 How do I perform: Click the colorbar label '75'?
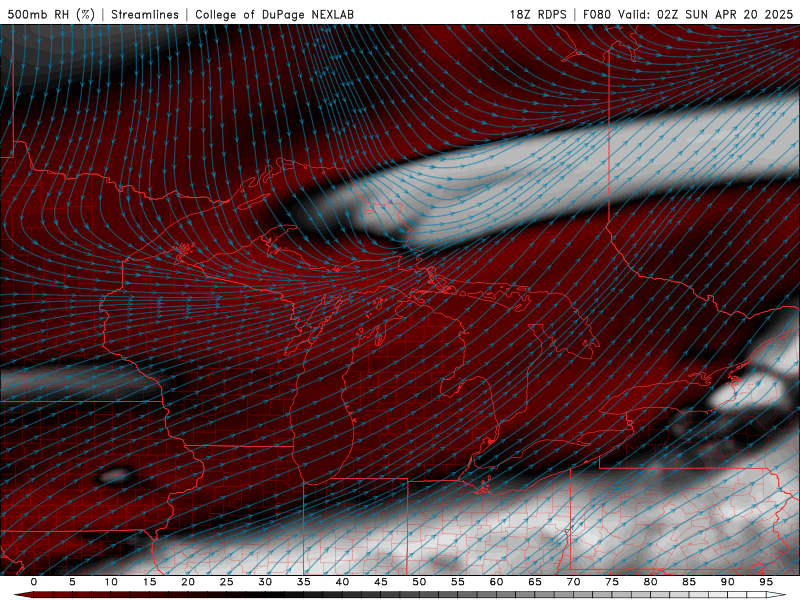point(612,582)
